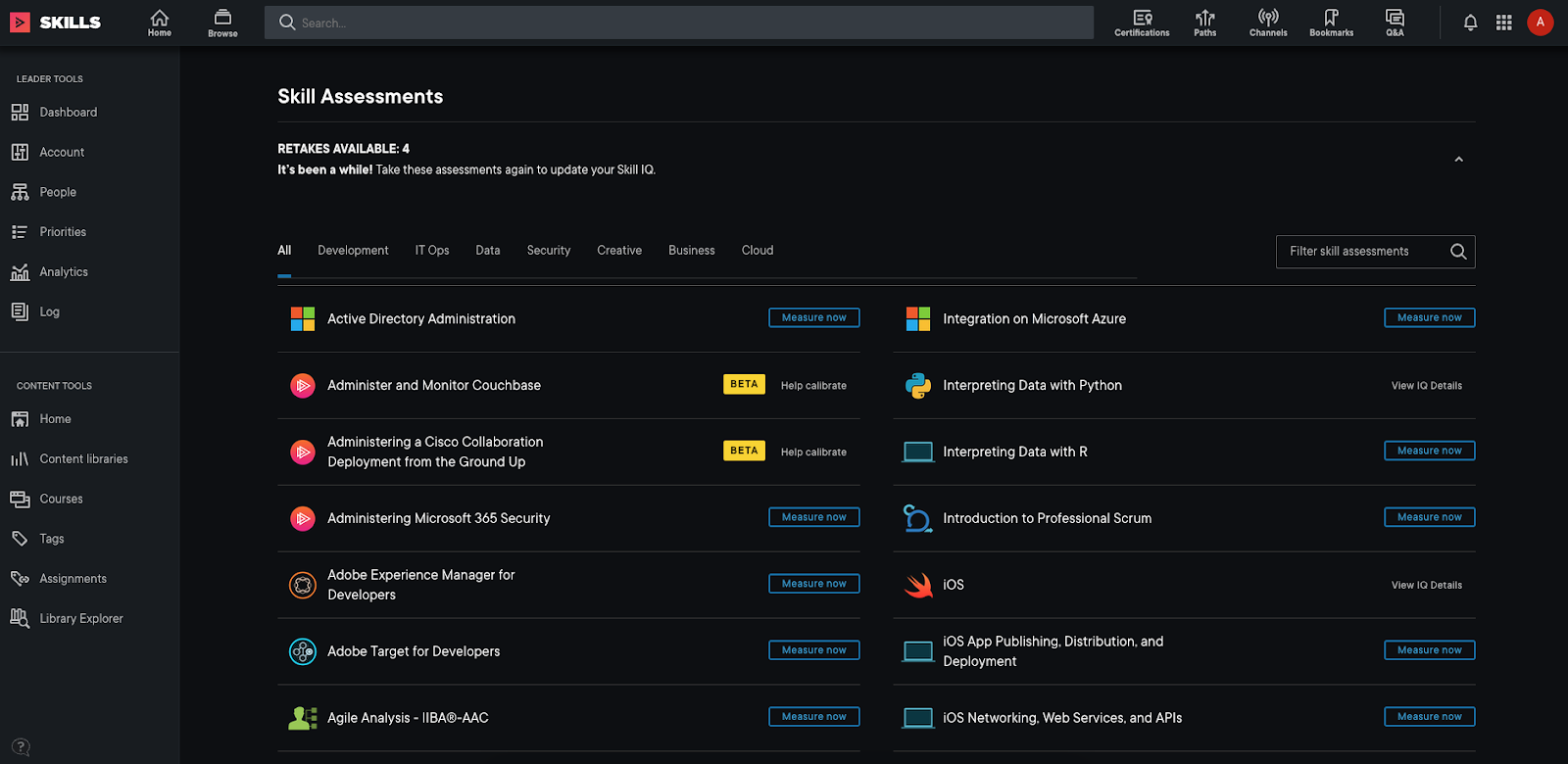Click the help question mark icon
1568x764 pixels.
(21, 747)
